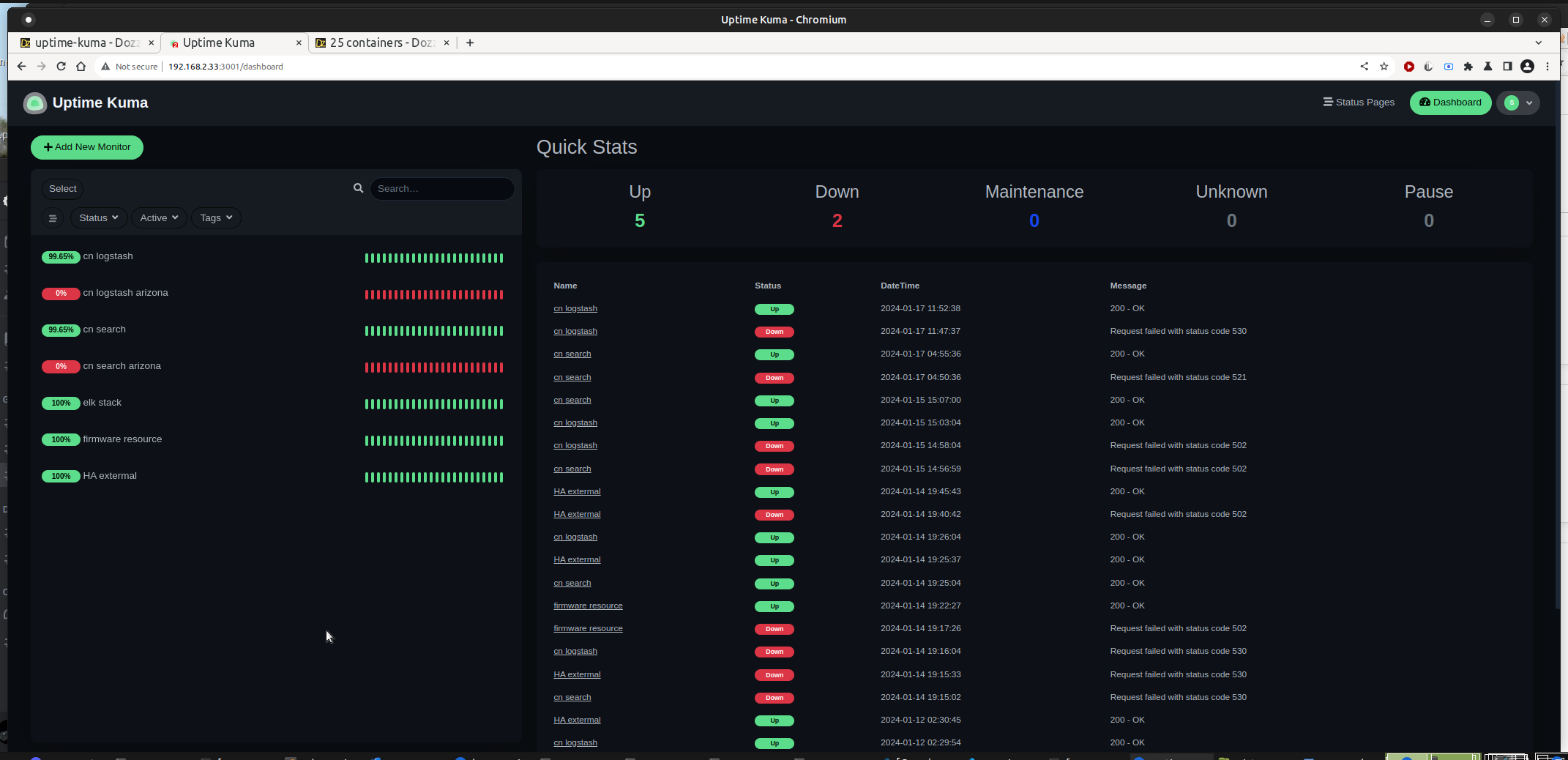Click the search magnifier icon
This screenshot has height=760, width=1568.
(x=358, y=188)
